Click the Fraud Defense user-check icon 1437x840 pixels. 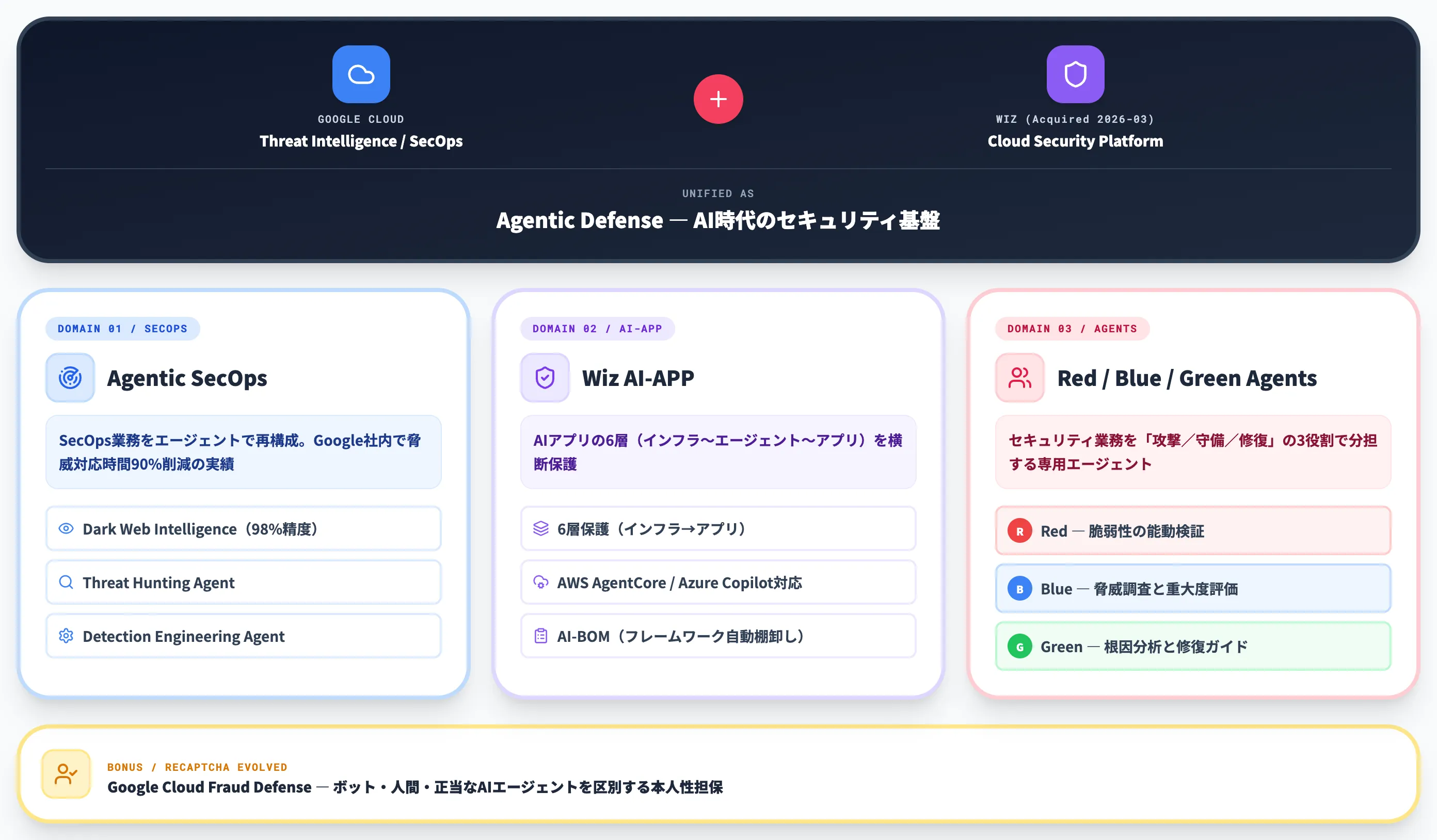point(66,774)
